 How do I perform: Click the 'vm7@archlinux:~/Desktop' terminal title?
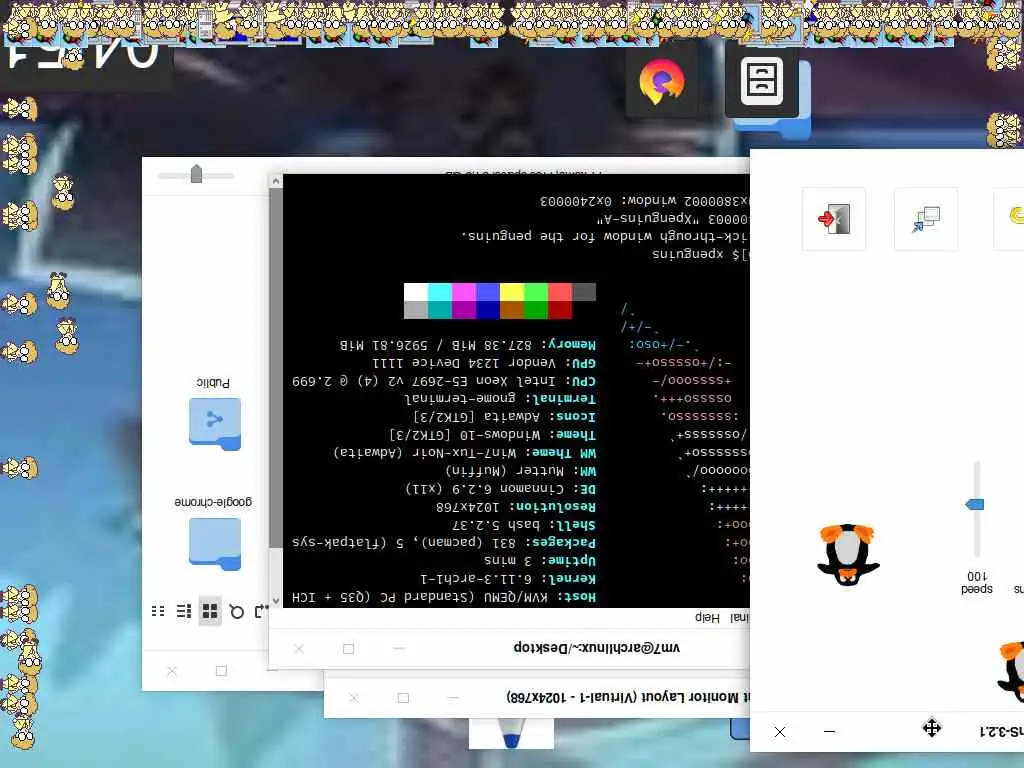tap(596, 647)
